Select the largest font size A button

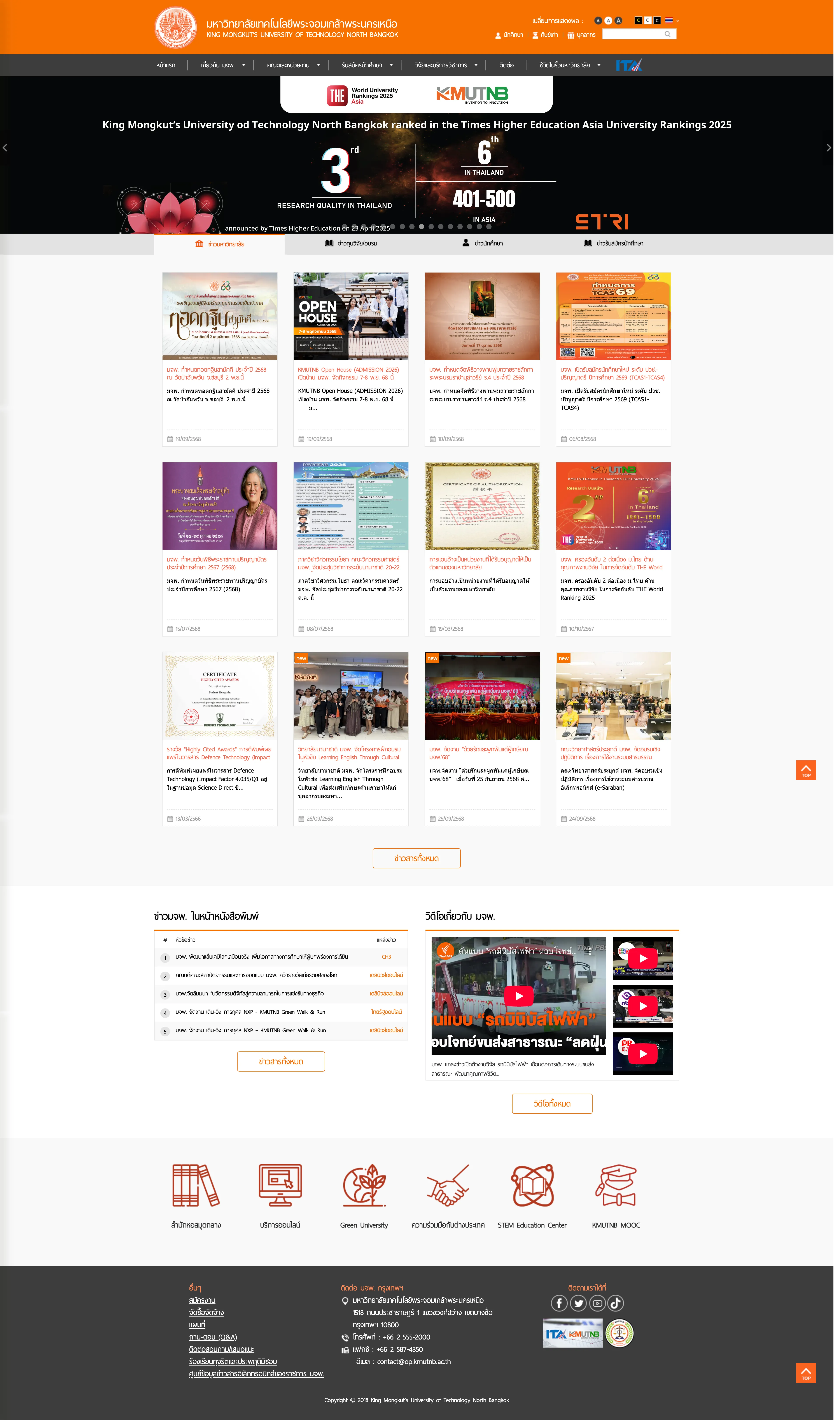coord(619,20)
